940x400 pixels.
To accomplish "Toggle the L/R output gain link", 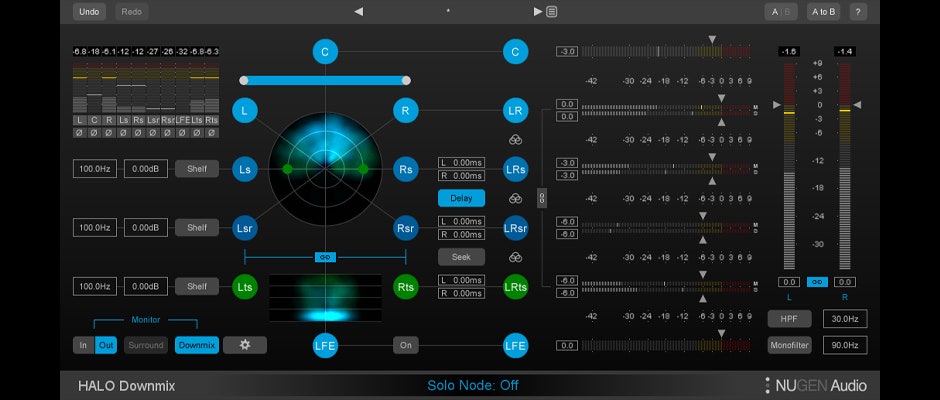I will pyautogui.click(x=817, y=282).
